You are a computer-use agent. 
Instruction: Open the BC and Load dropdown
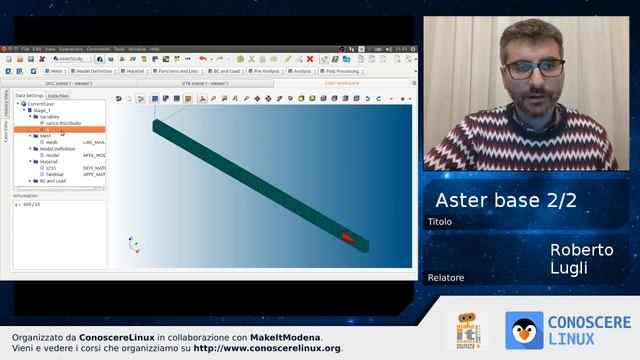[x=226, y=71]
